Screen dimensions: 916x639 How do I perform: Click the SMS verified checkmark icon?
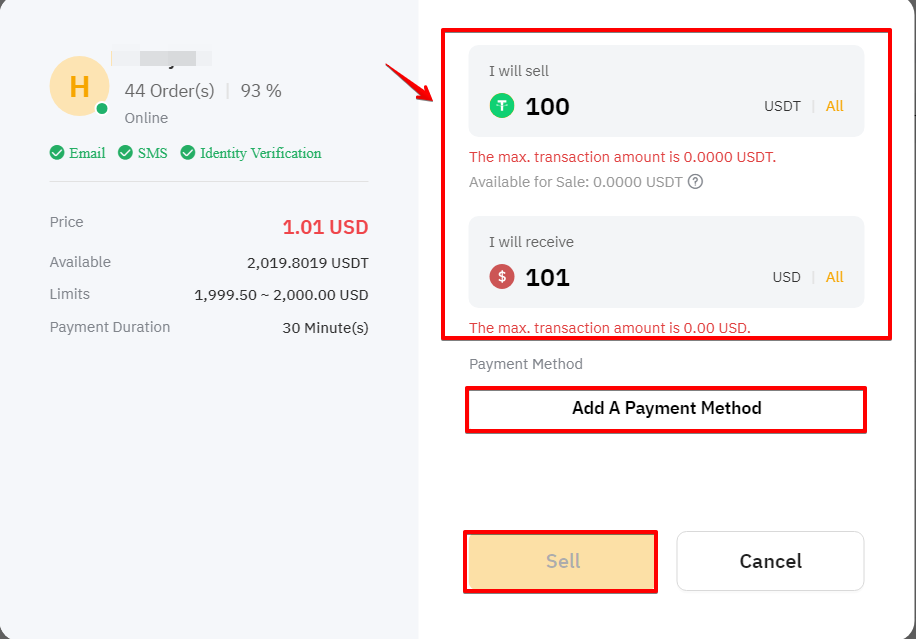(x=125, y=153)
